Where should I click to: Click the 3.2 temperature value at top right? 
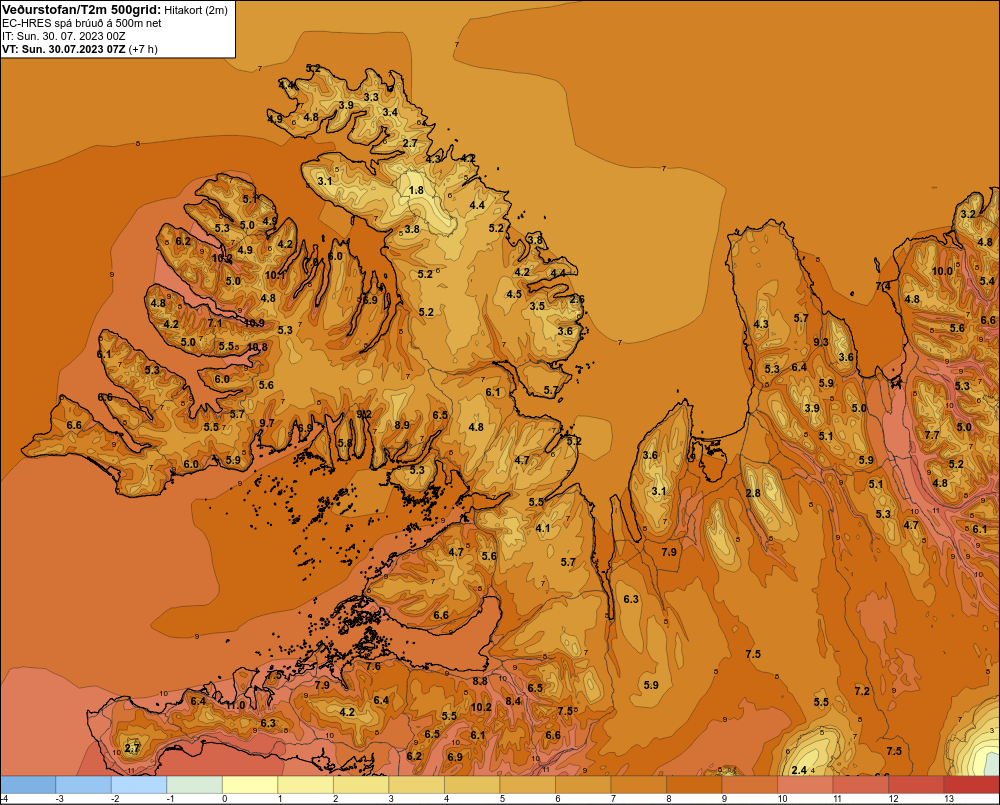[x=968, y=214]
